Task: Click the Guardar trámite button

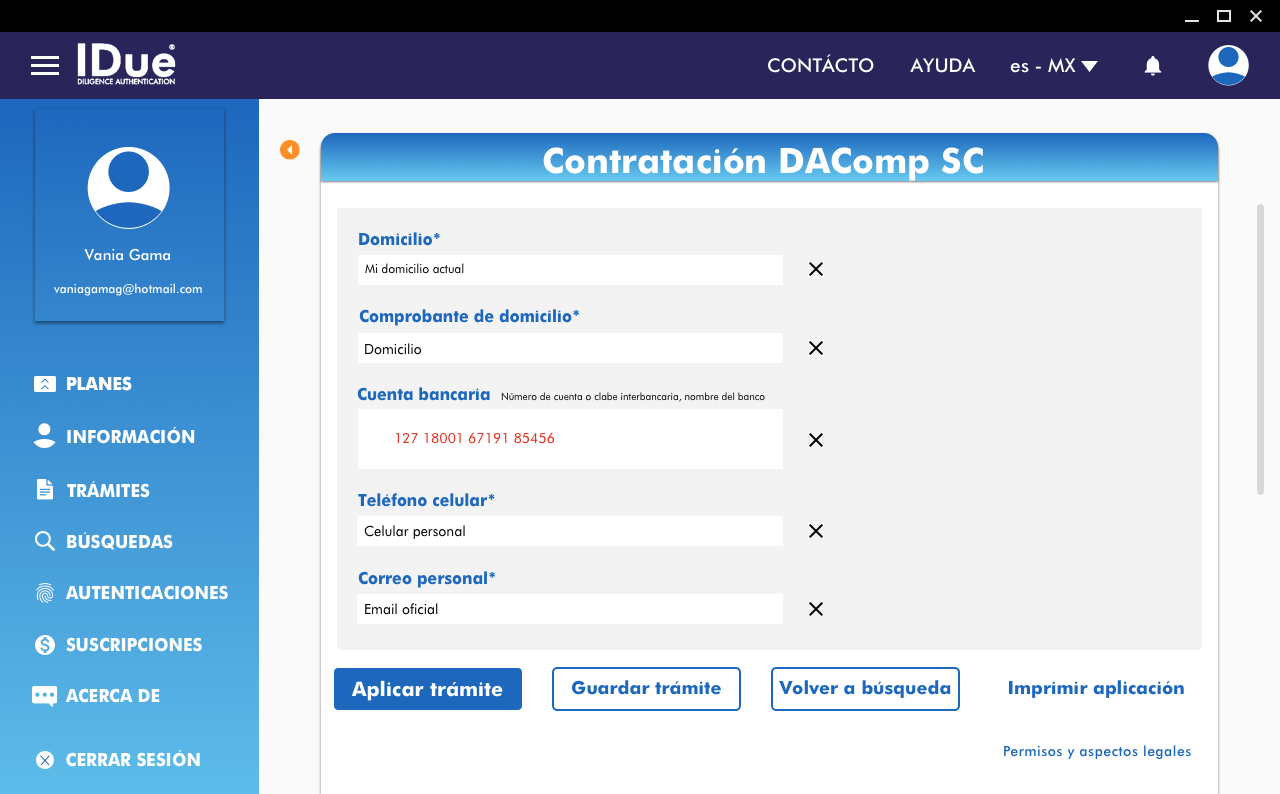Action: [646, 689]
